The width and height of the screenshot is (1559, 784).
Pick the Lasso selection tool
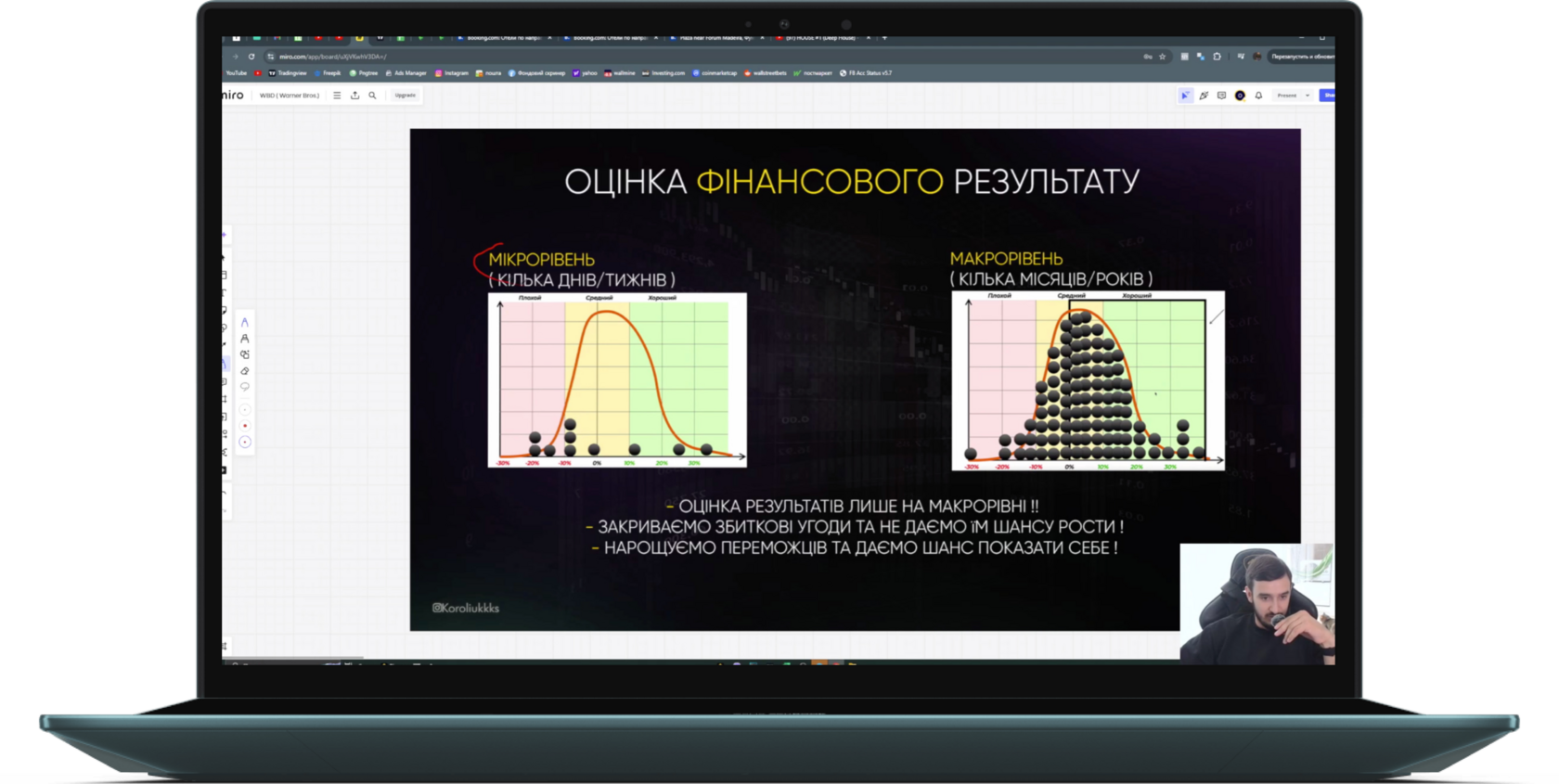coord(245,386)
